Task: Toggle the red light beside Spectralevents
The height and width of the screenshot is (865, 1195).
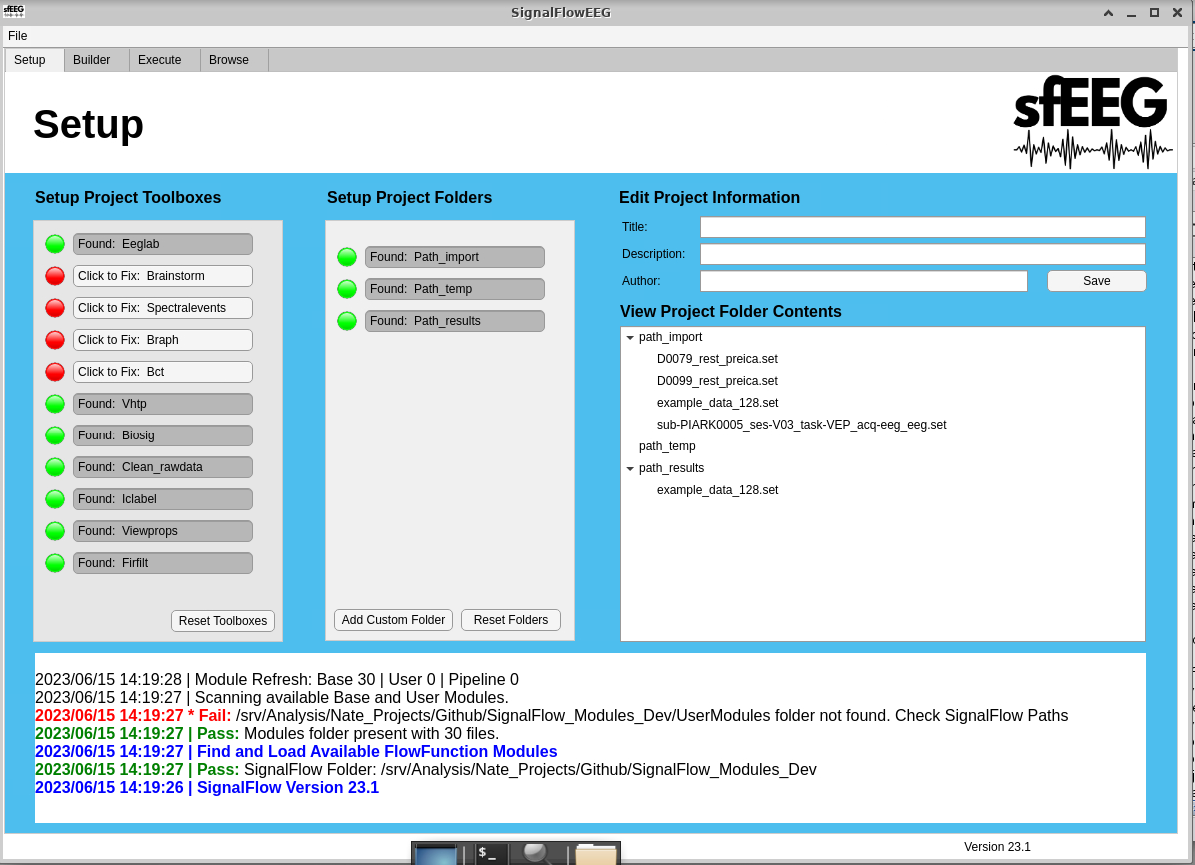Action: [x=55, y=308]
